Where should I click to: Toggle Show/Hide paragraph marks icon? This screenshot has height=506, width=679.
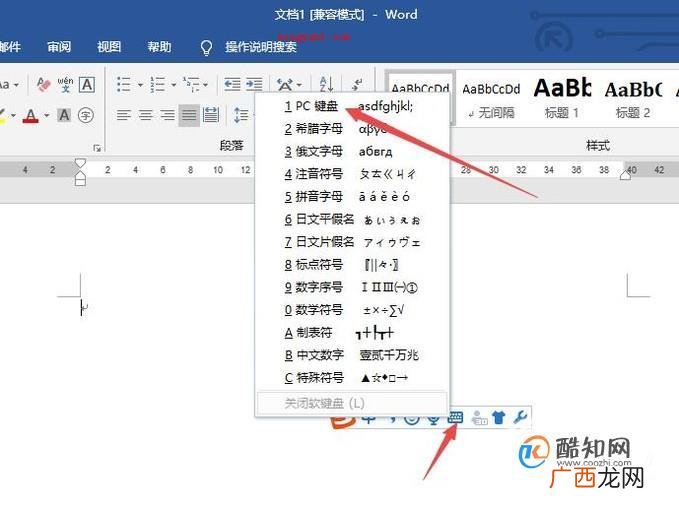[x=357, y=84]
